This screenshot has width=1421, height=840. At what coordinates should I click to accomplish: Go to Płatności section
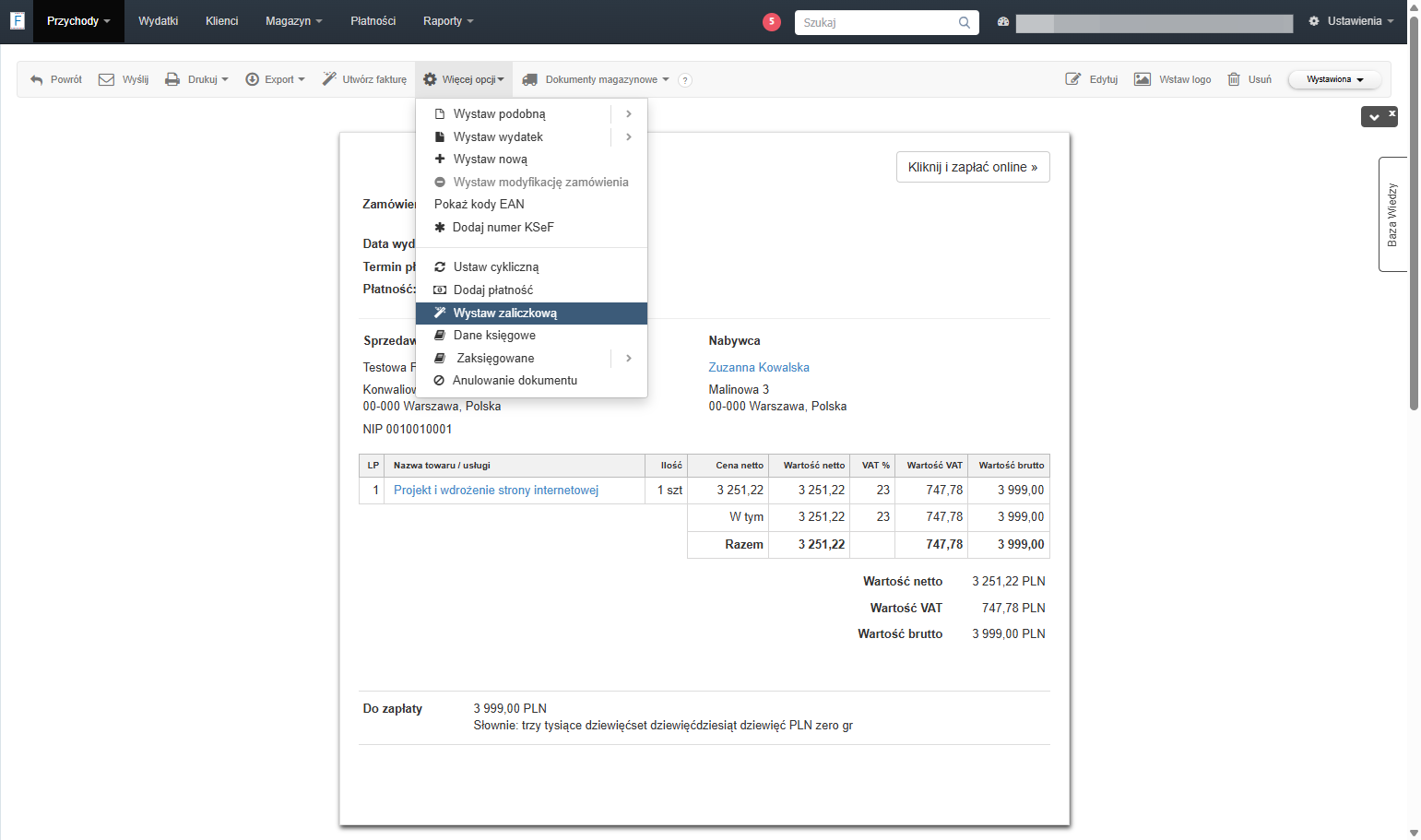click(373, 21)
